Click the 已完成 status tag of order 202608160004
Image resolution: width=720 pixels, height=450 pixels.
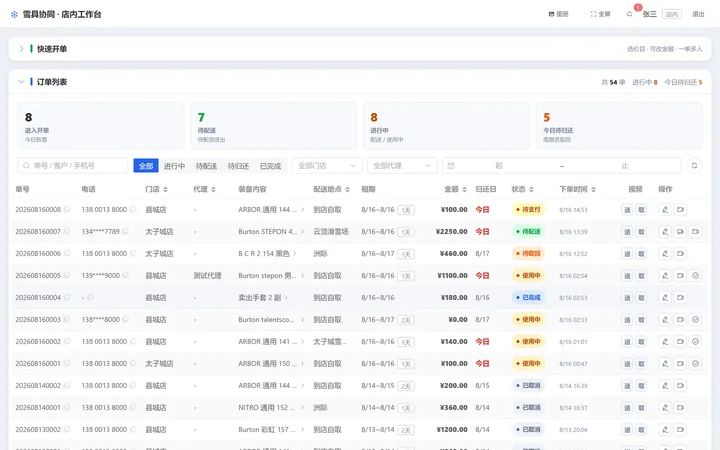528,298
